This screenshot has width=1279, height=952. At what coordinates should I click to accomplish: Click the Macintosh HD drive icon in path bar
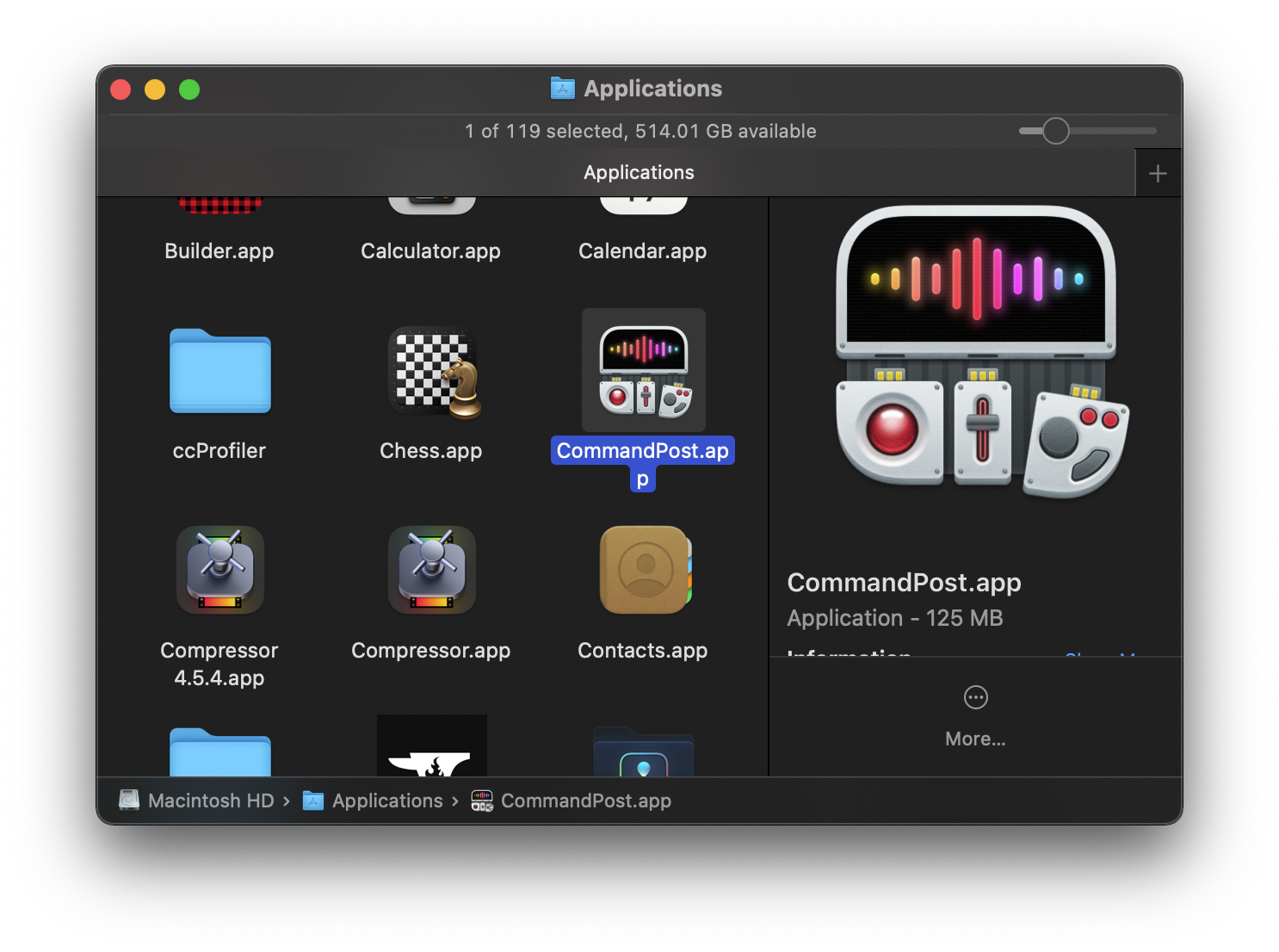point(129,801)
